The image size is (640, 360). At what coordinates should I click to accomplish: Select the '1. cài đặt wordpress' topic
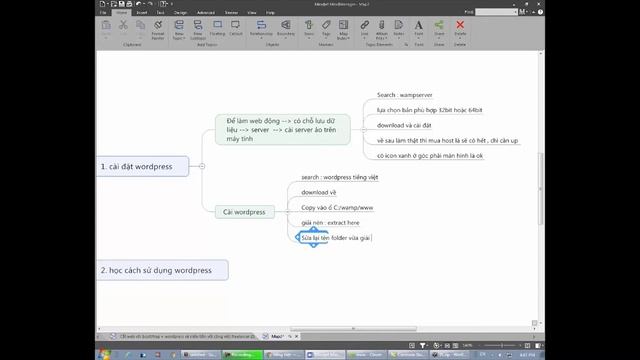coord(142,167)
